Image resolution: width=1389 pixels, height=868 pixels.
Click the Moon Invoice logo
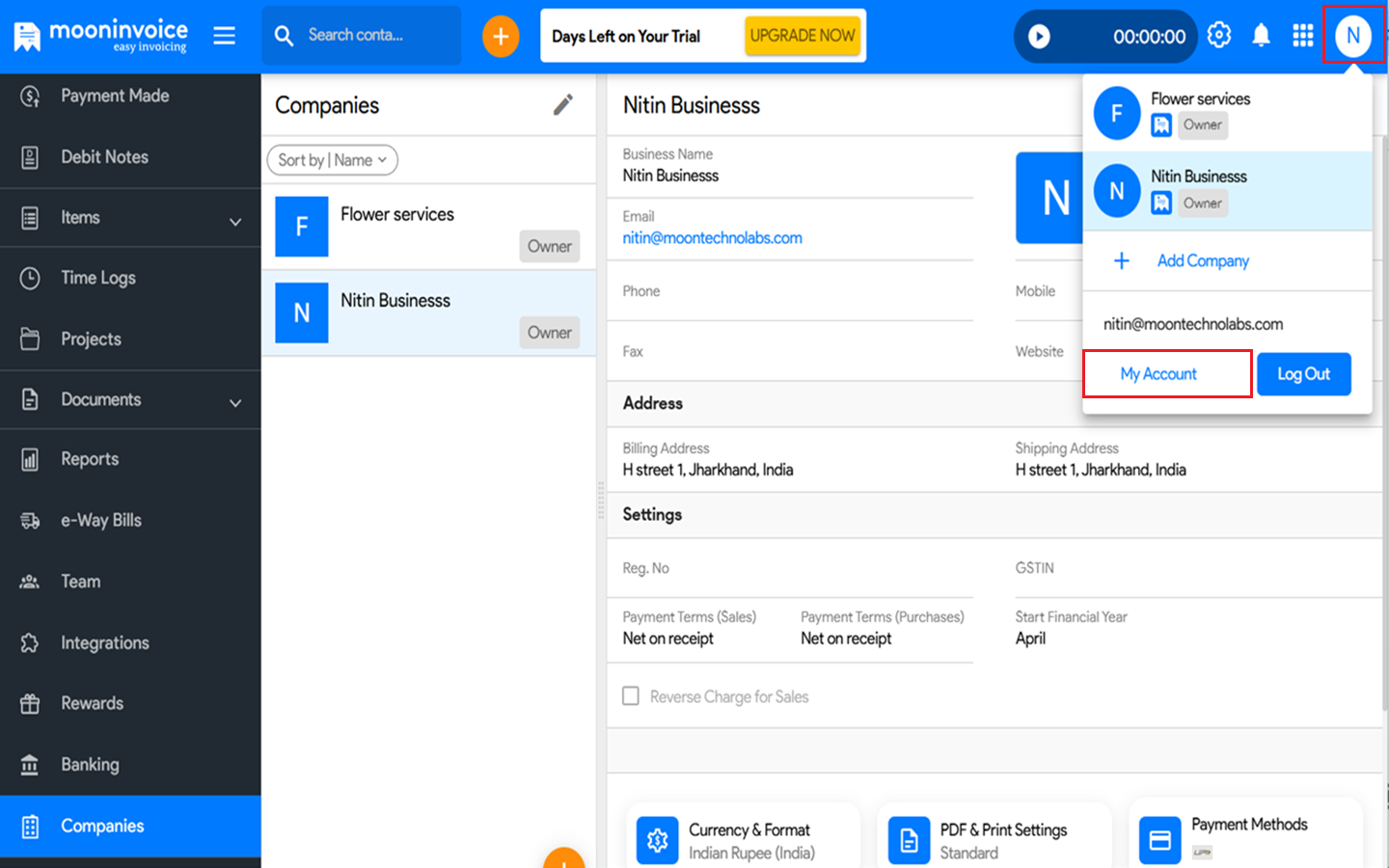(x=100, y=36)
